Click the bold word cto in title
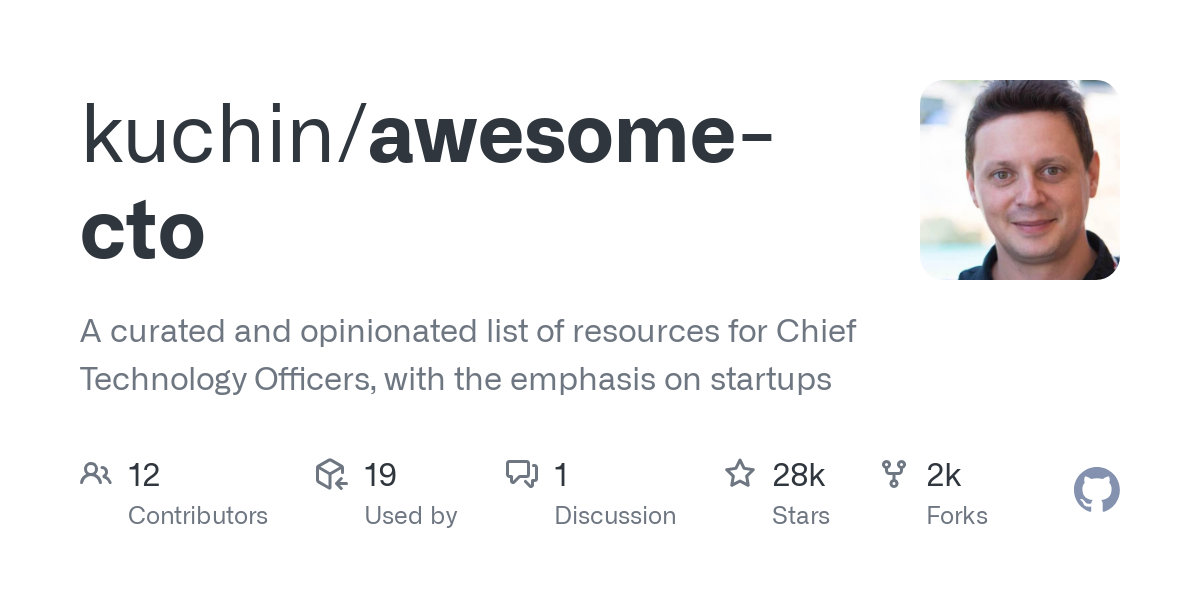Image resolution: width=1200 pixels, height=600 pixels. 143,232
